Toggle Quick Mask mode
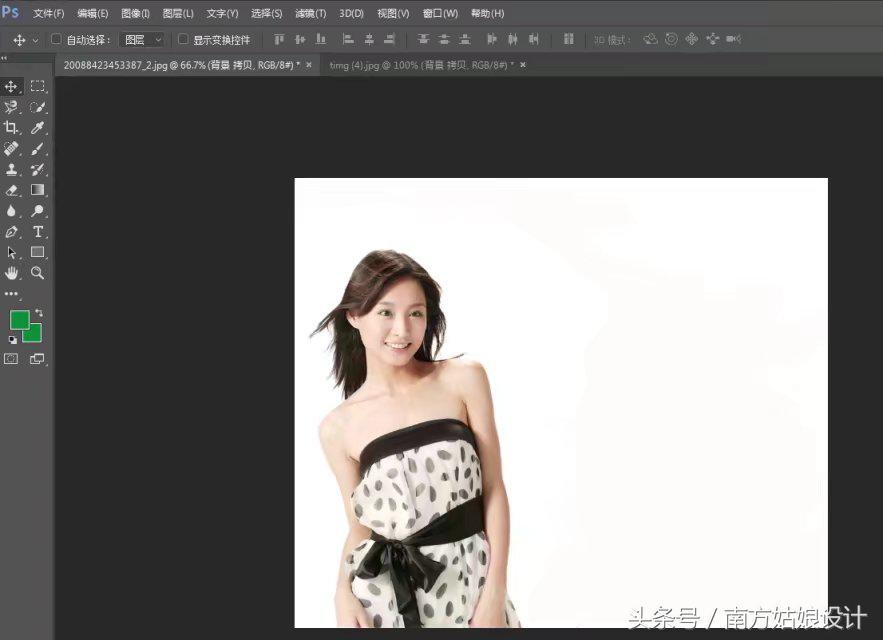The width and height of the screenshot is (883, 640). [10, 358]
